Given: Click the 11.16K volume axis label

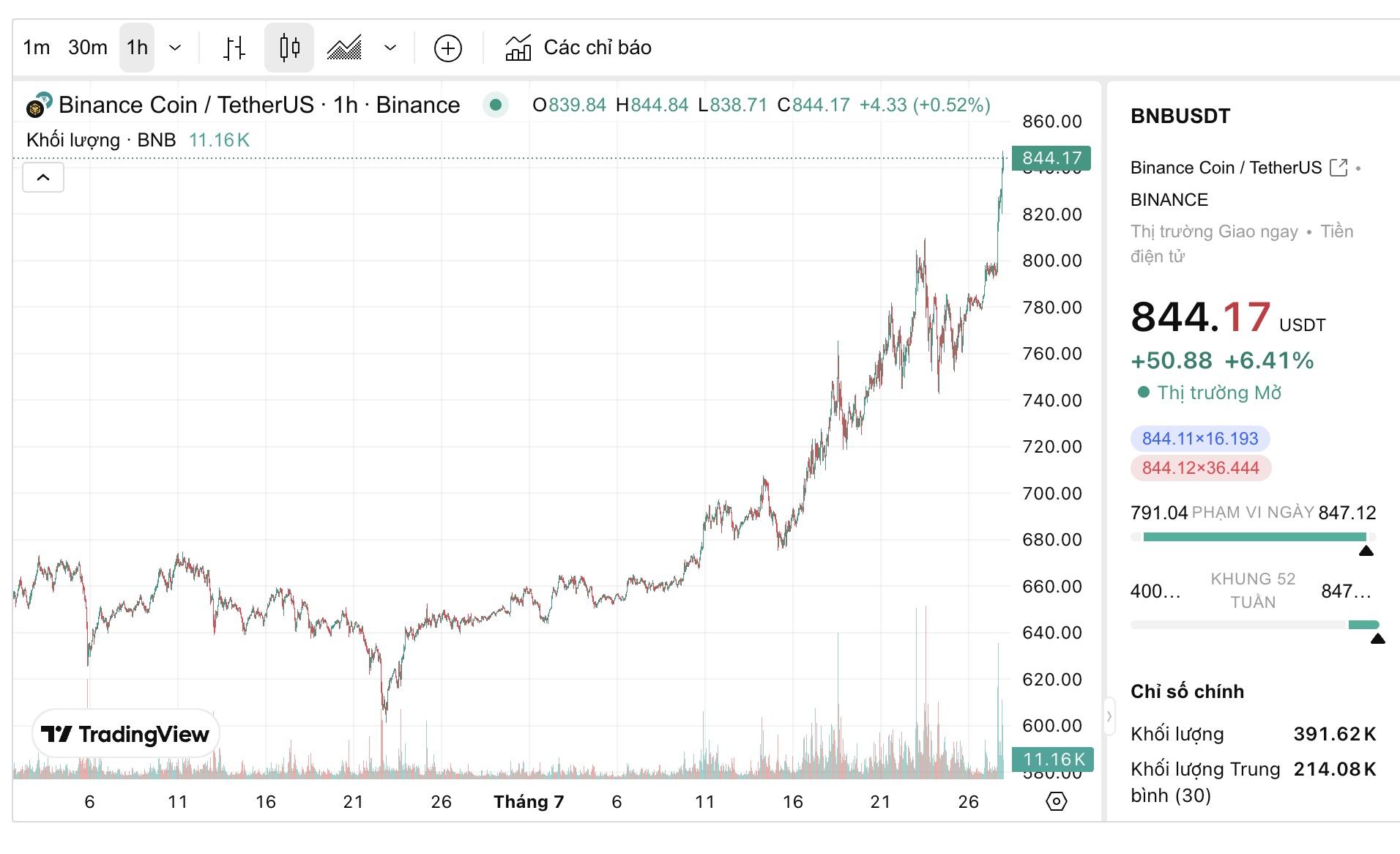Looking at the screenshot, I should pyautogui.click(x=1053, y=760).
